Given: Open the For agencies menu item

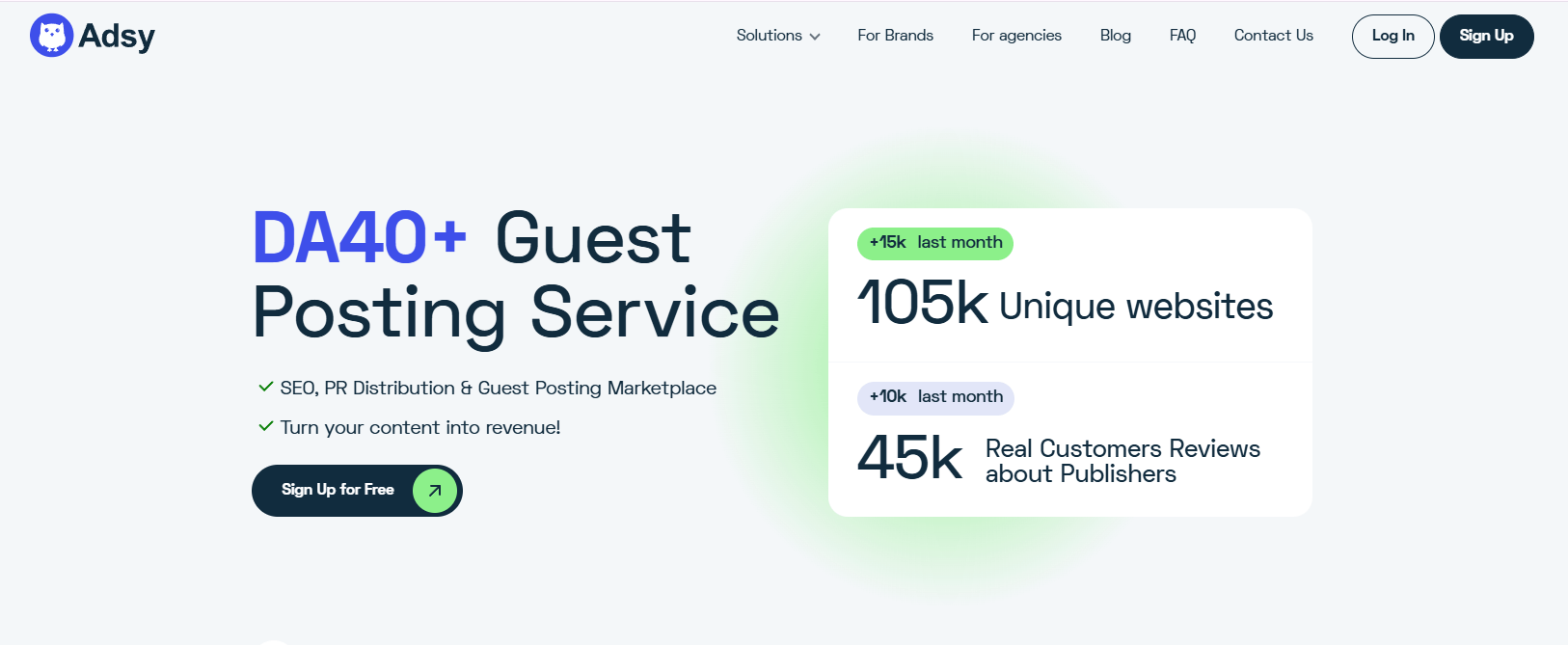Looking at the screenshot, I should [1016, 36].
